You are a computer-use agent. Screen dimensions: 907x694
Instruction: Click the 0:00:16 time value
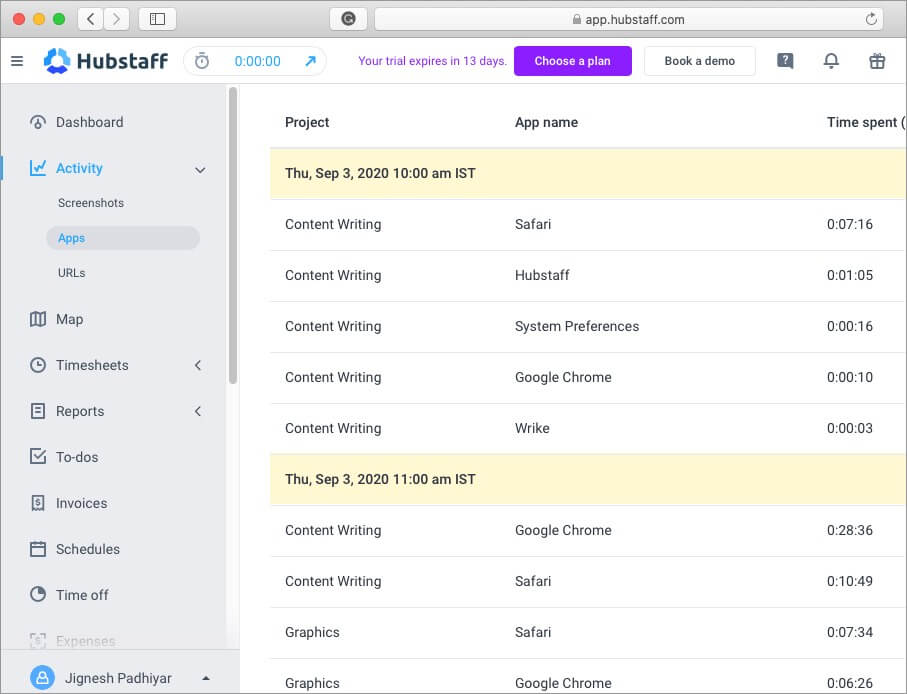850,326
